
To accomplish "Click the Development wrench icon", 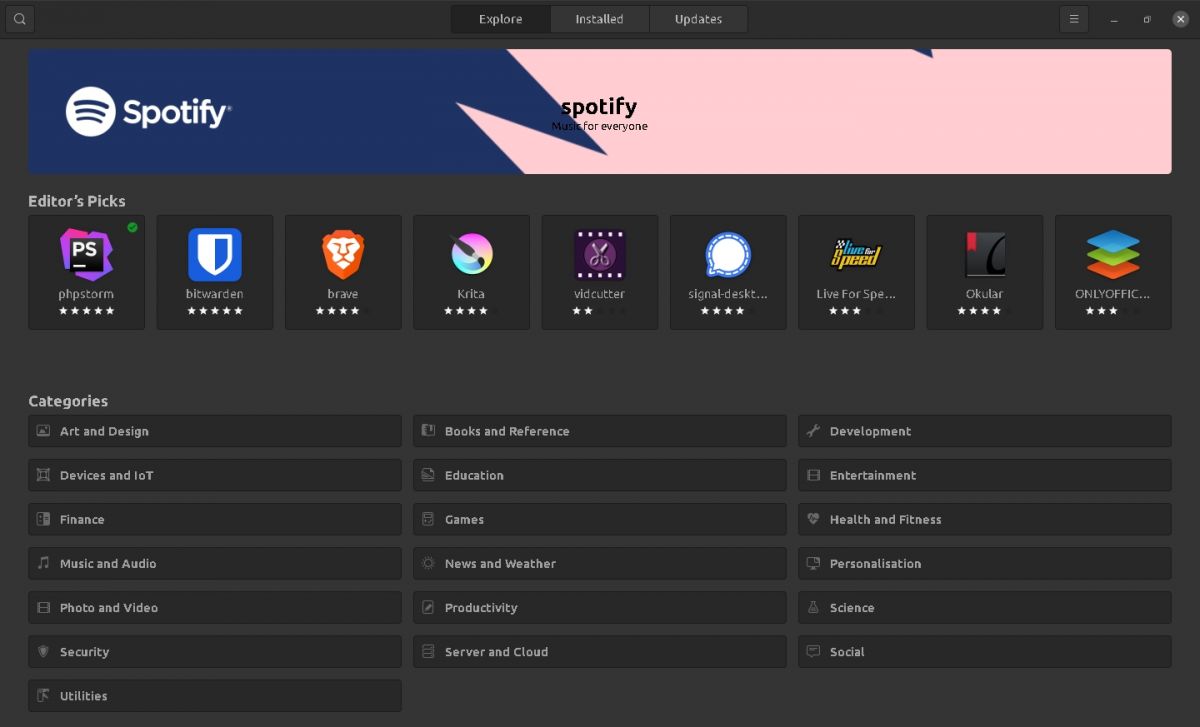I will (813, 431).
